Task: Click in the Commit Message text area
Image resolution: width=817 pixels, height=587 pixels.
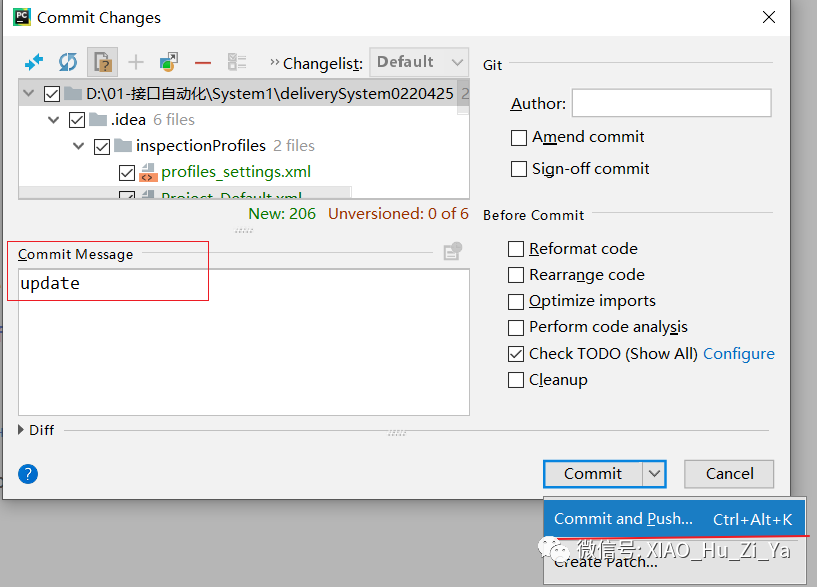Action: coord(244,342)
